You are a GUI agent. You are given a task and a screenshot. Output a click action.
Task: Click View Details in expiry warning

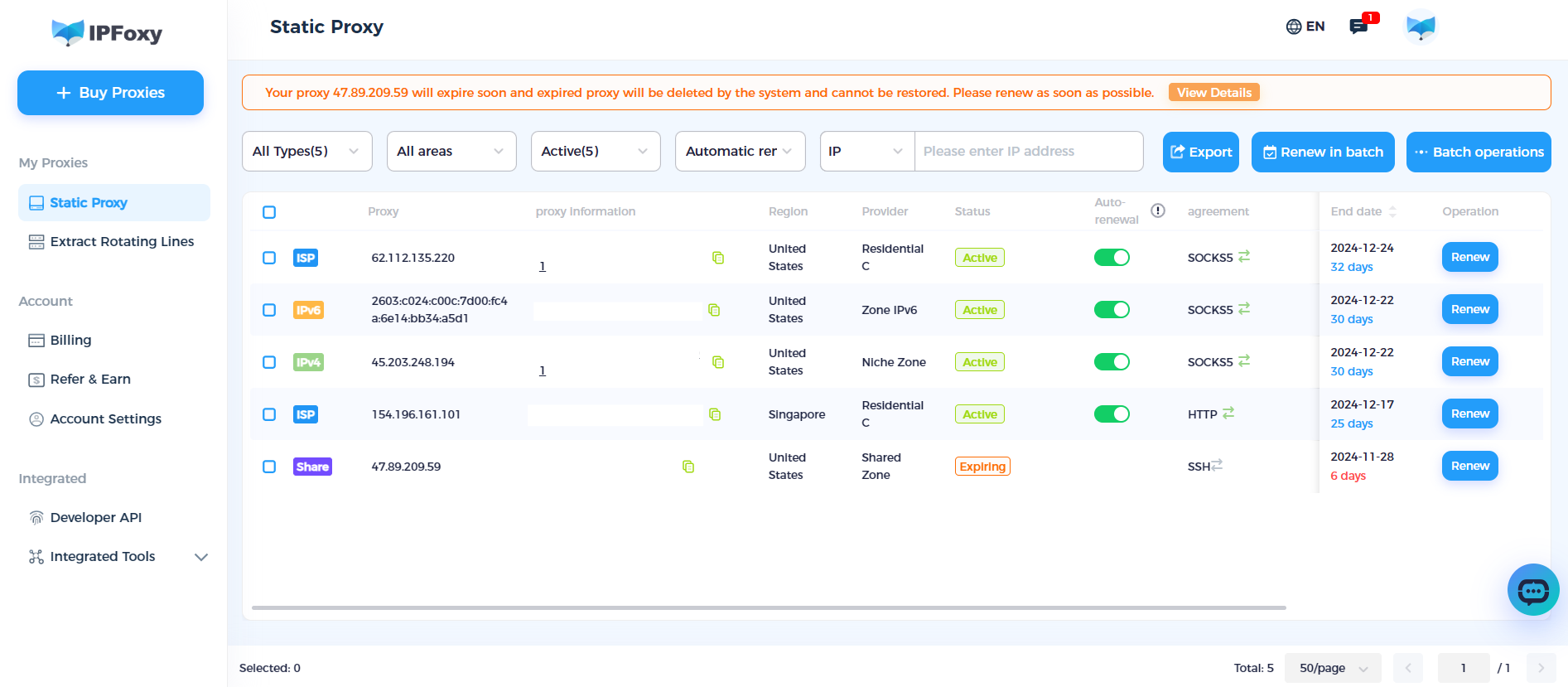click(x=1213, y=92)
